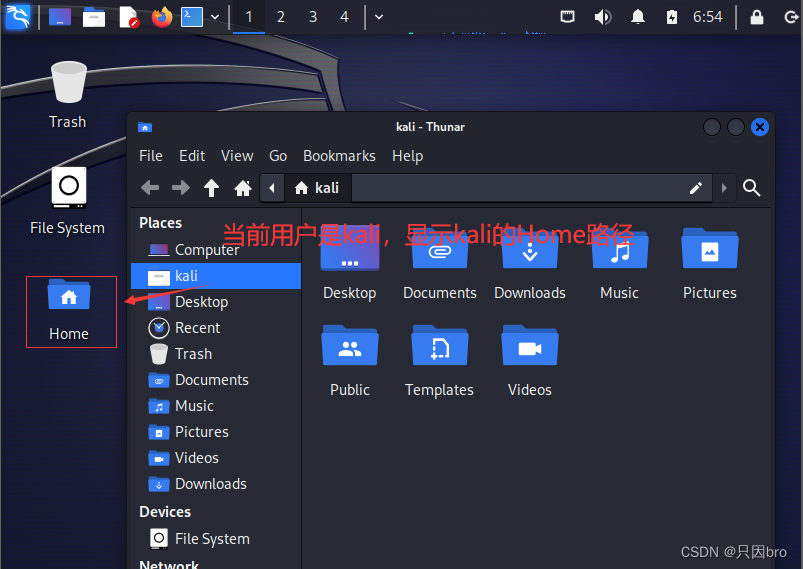Viewport: 803px width, 569px height.
Task: Go back with the left arrow button
Action: (x=150, y=188)
